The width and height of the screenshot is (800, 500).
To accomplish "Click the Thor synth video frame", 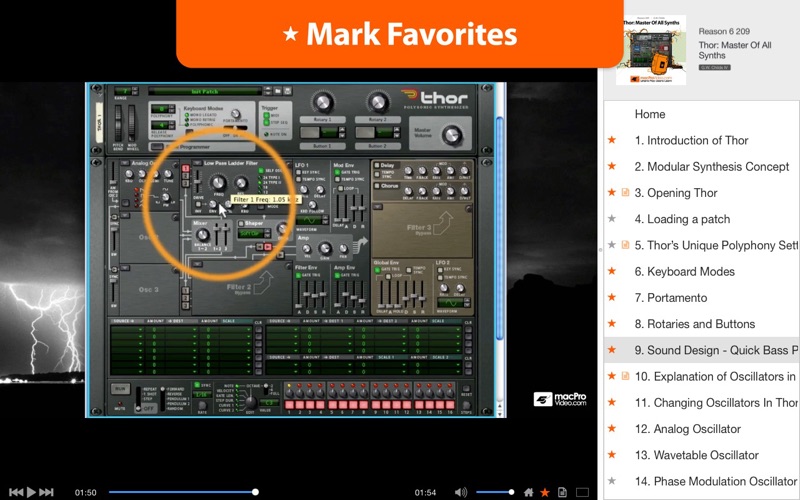I will click(x=295, y=250).
